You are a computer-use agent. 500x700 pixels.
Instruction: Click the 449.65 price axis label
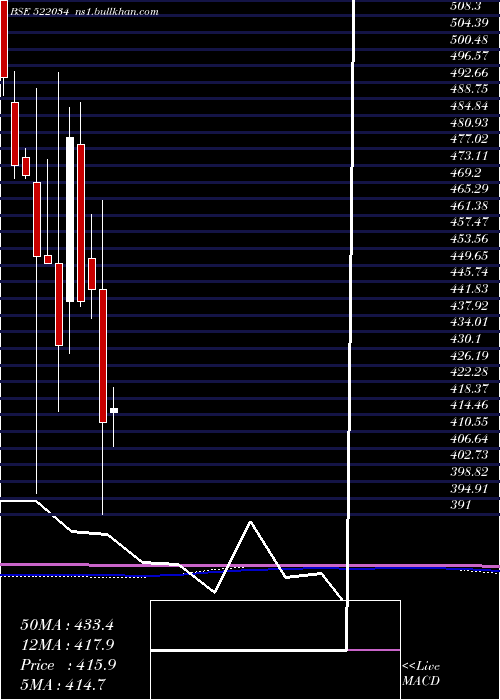469,255
